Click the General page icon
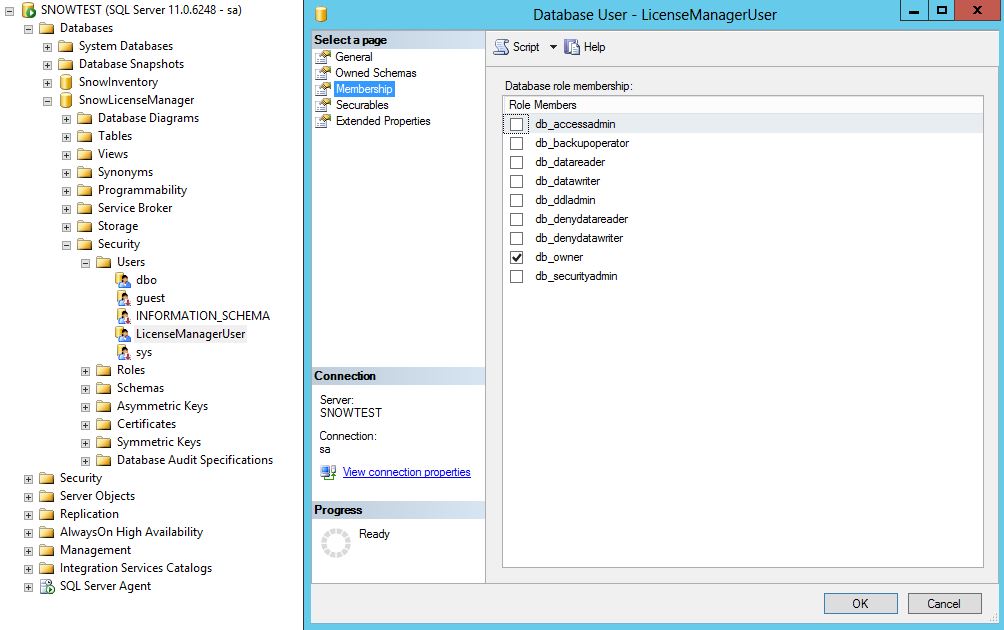1004x630 pixels. point(323,57)
